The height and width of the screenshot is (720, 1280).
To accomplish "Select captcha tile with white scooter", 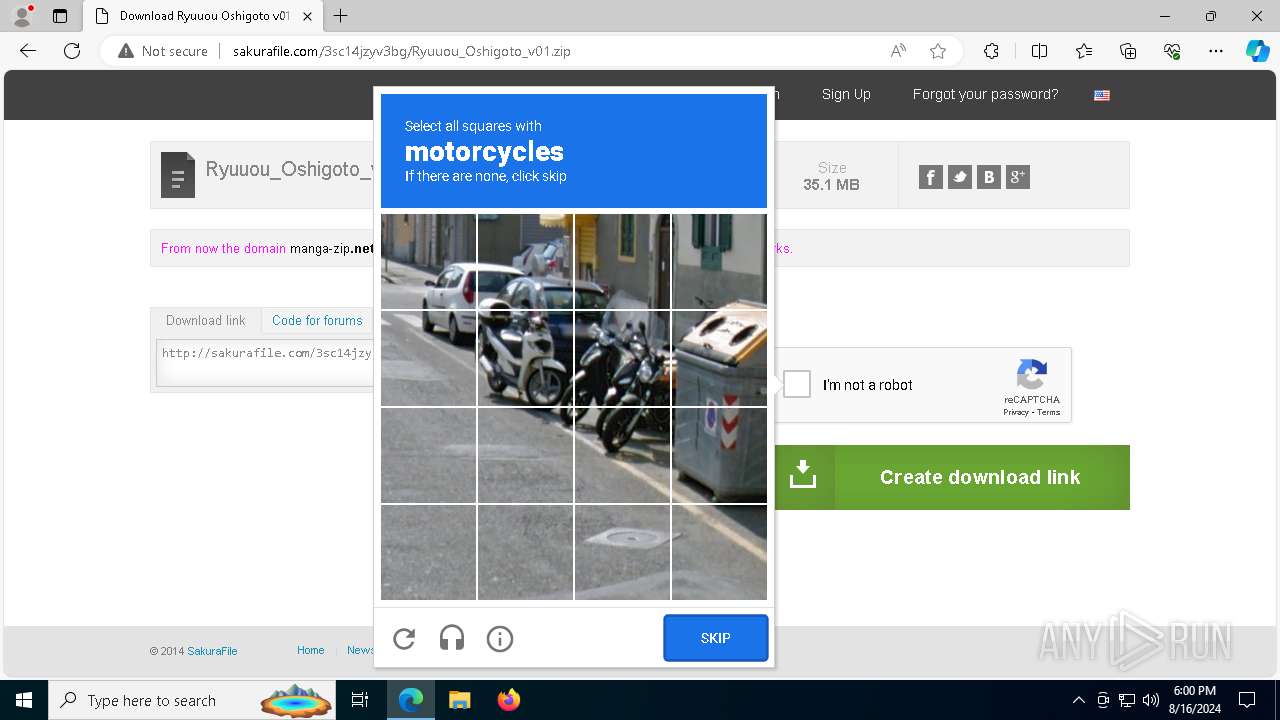I will [x=525, y=358].
